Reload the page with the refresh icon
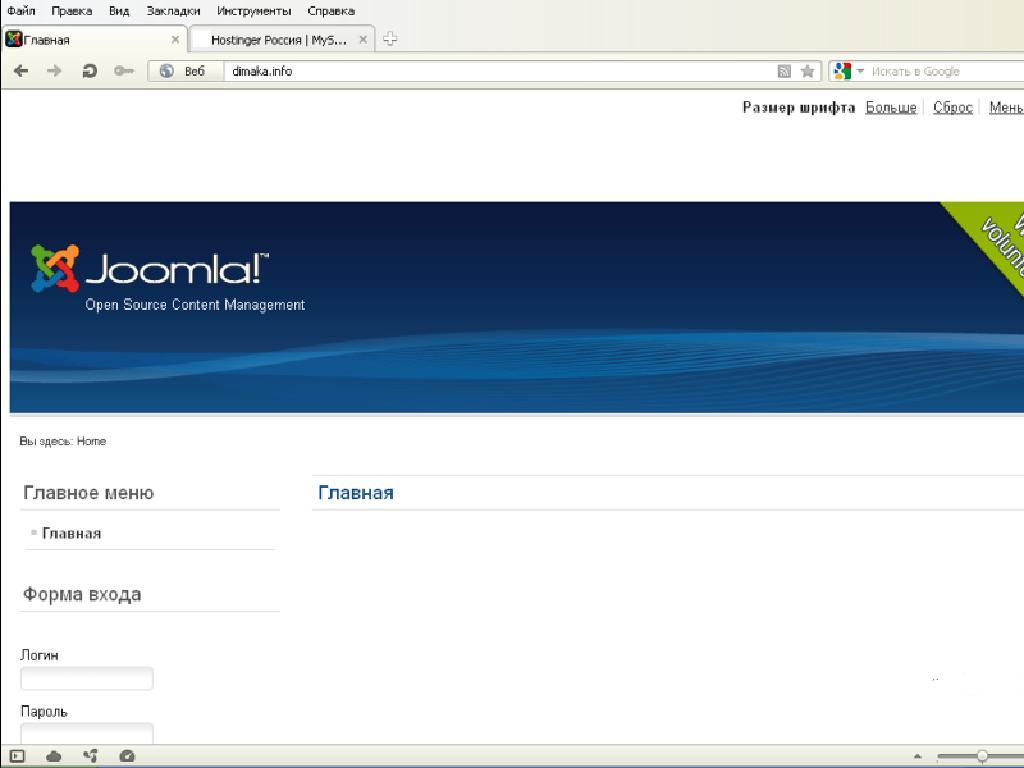Viewport: 1024px width, 768px height. 89,71
